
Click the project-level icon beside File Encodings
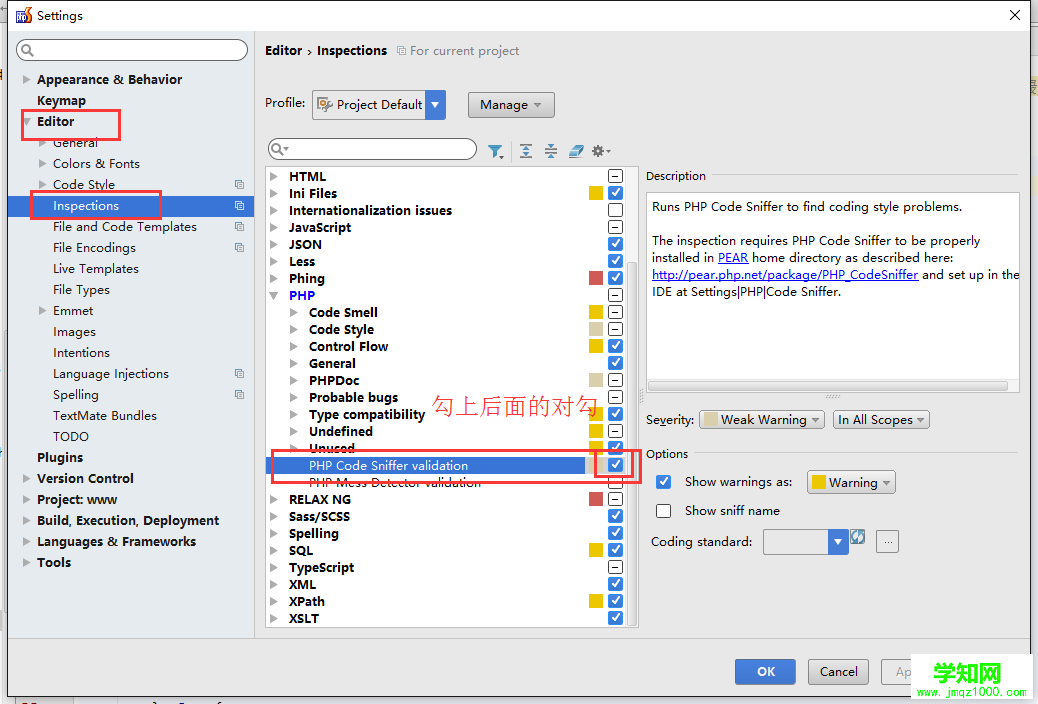pos(240,248)
